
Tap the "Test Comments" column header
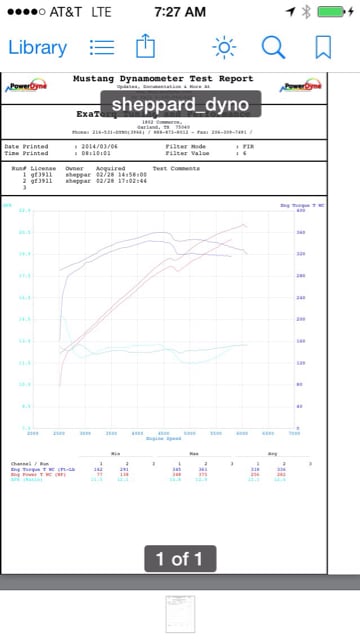coord(176,169)
